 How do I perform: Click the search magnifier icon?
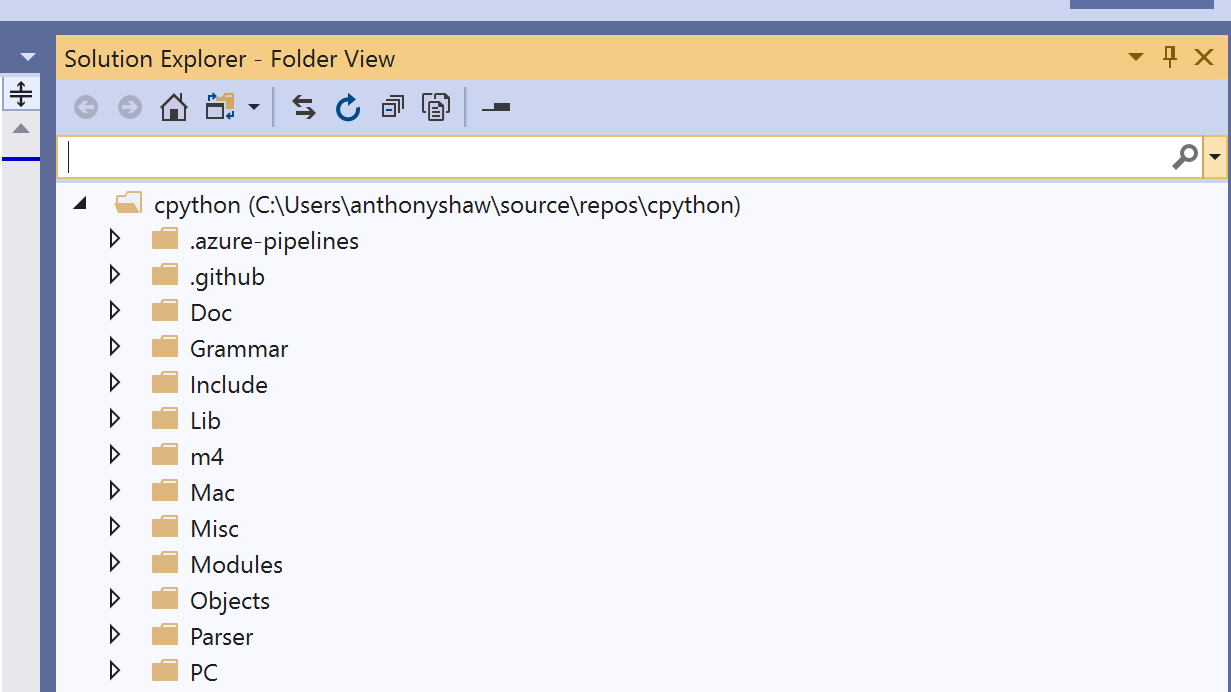1184,157
